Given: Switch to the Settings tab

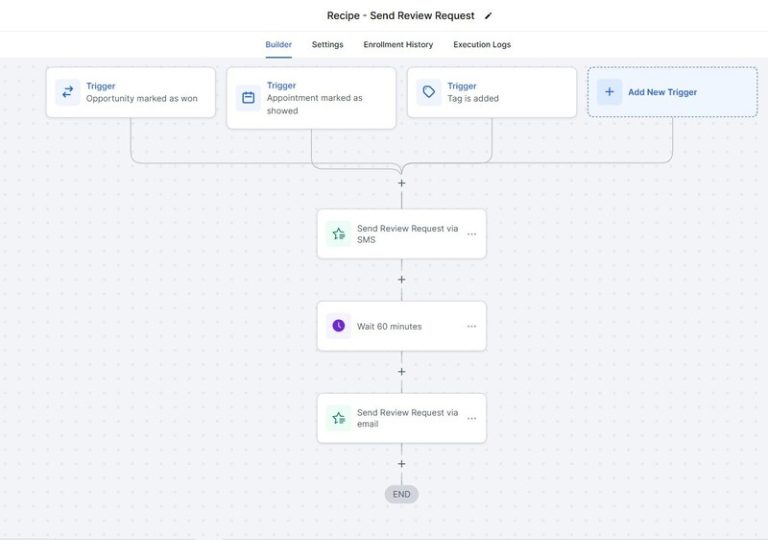Looking at the screenshot, I should tap(327, 45).
